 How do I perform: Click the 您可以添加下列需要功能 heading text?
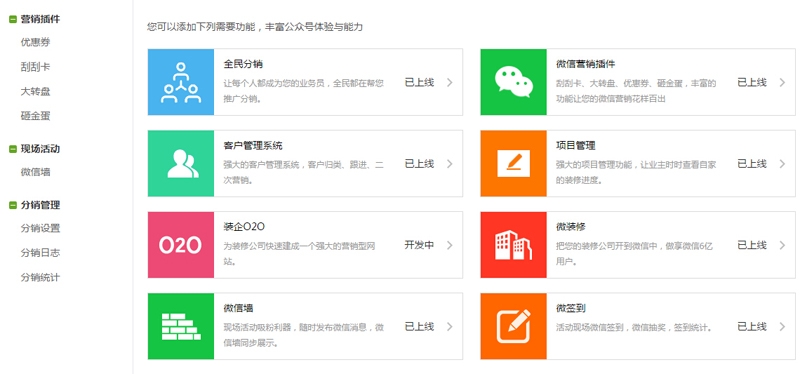click(255, 27)
